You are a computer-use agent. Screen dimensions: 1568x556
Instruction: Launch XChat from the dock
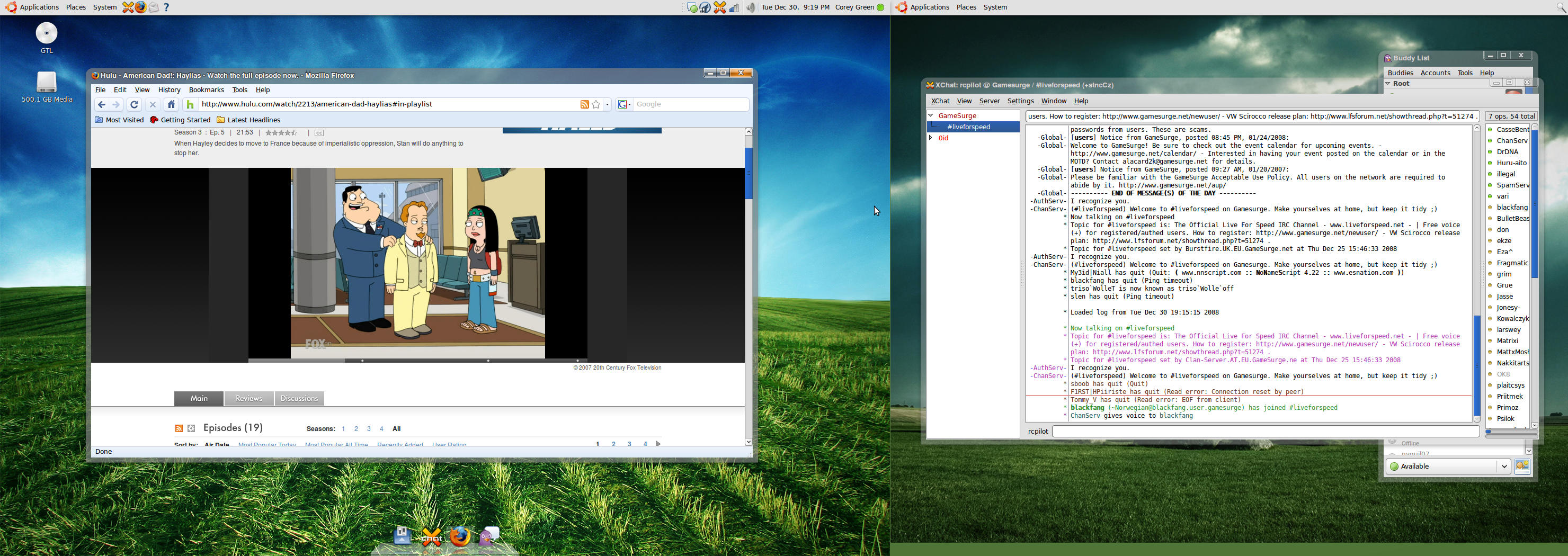pyautogui.click(x=432, y=536)
